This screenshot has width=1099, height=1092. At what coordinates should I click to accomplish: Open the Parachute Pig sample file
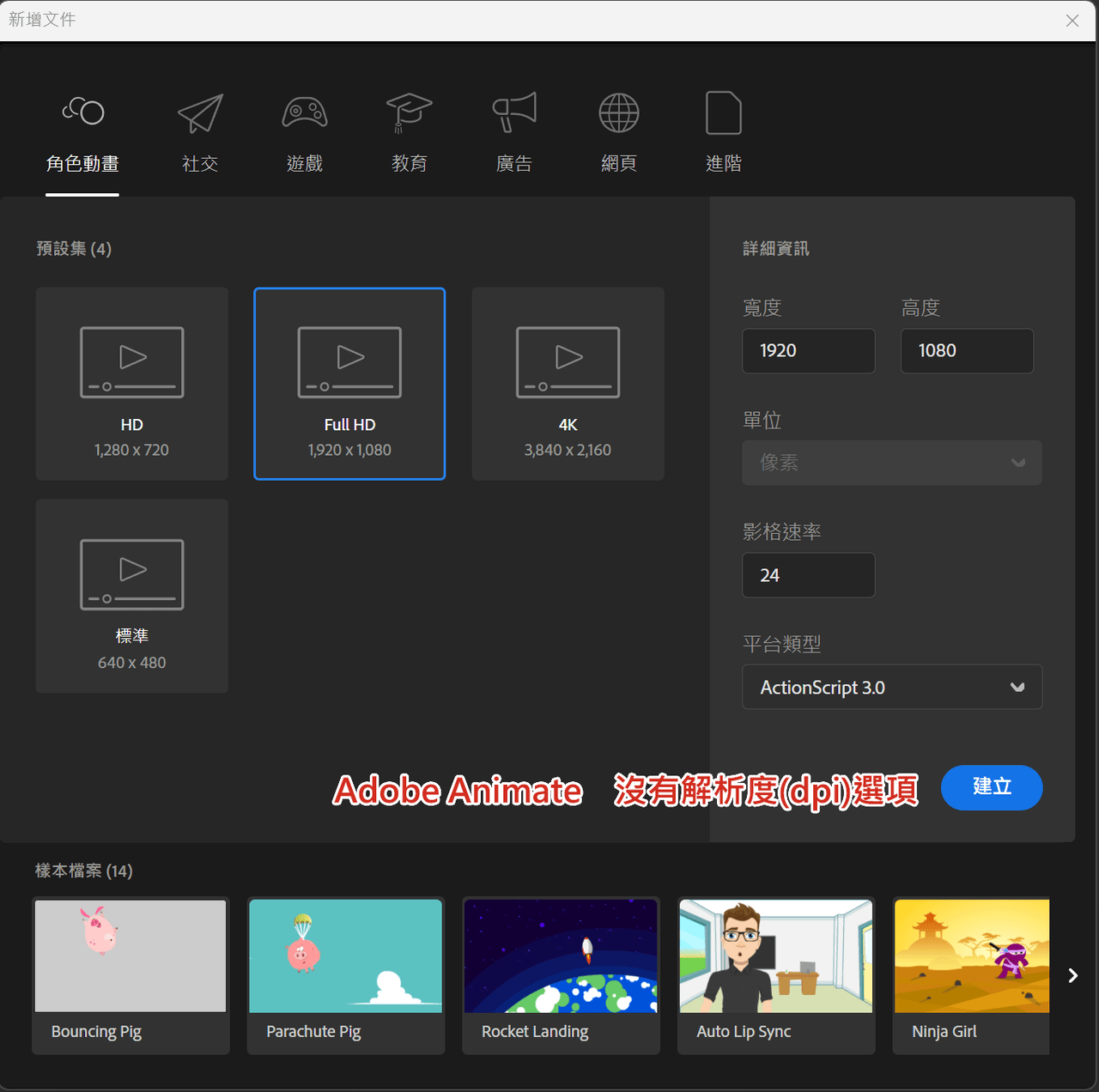[x=346, y=975]
